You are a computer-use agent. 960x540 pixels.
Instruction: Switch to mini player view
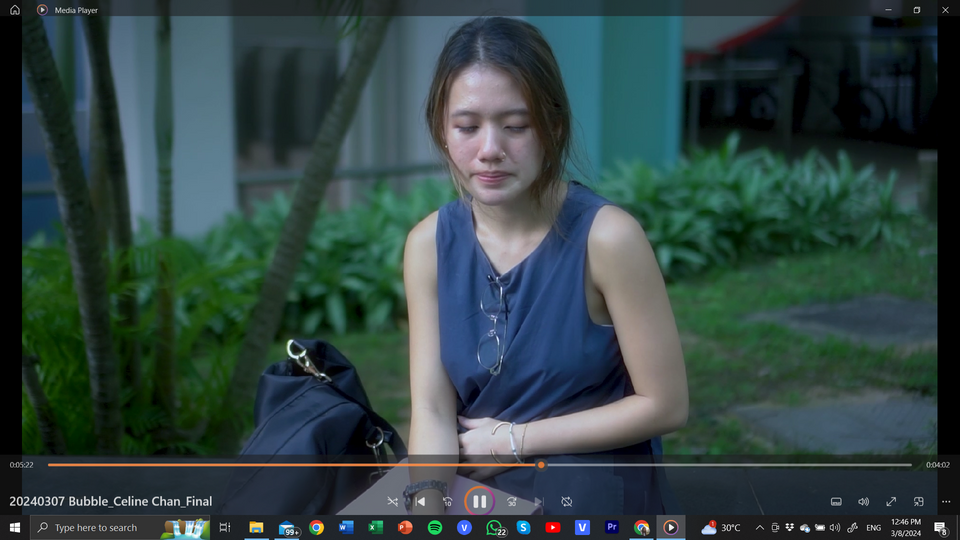point(918,502)
